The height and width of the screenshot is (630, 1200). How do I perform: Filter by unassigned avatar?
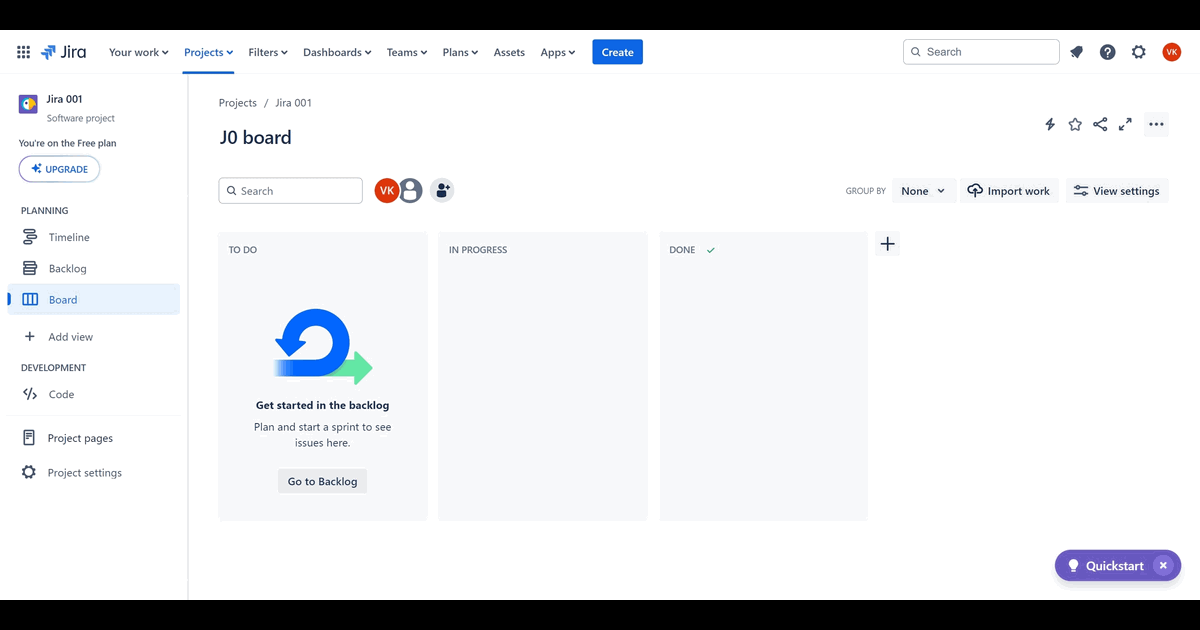click(410, 190)
